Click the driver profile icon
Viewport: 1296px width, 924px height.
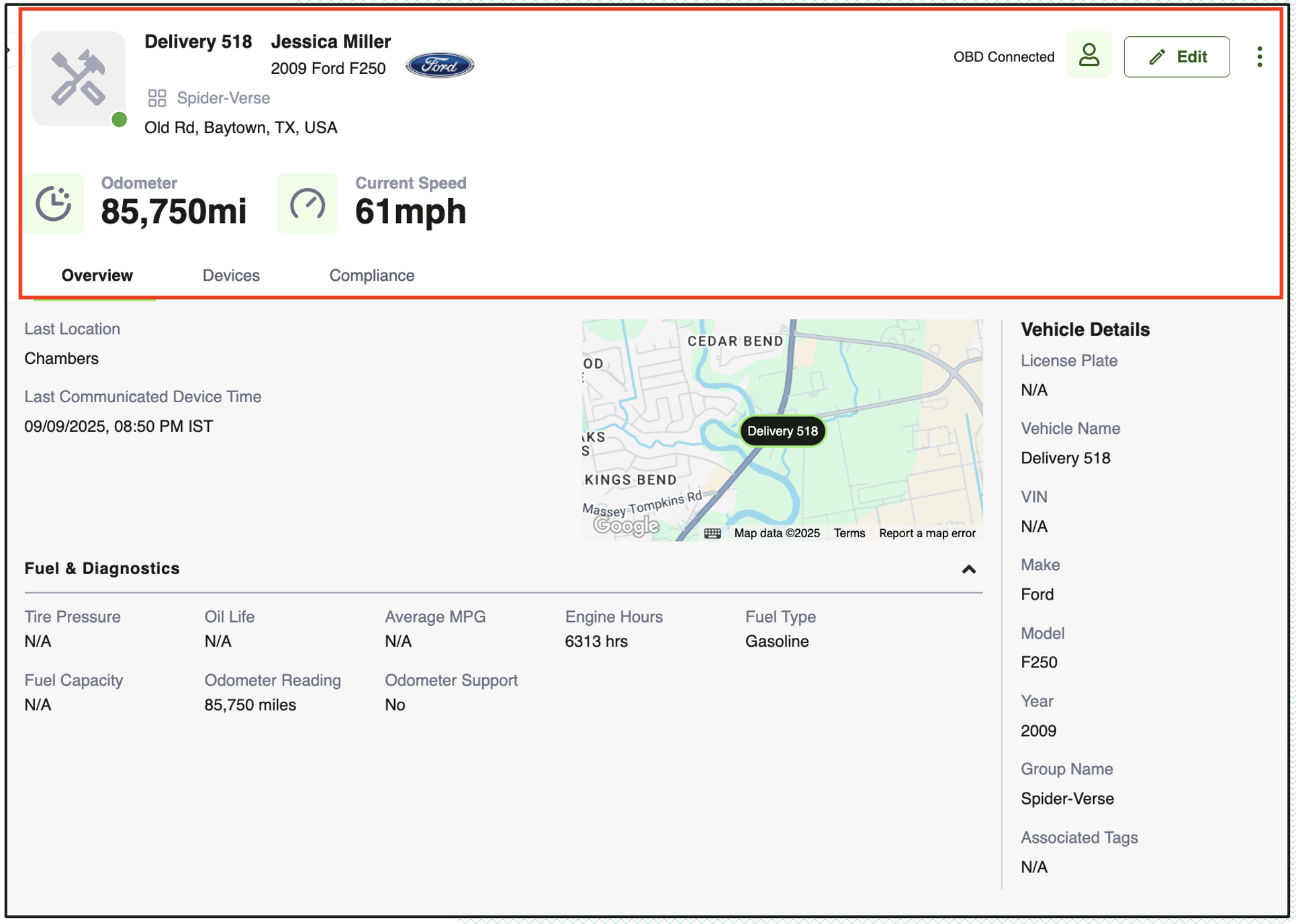point(1089,56)
